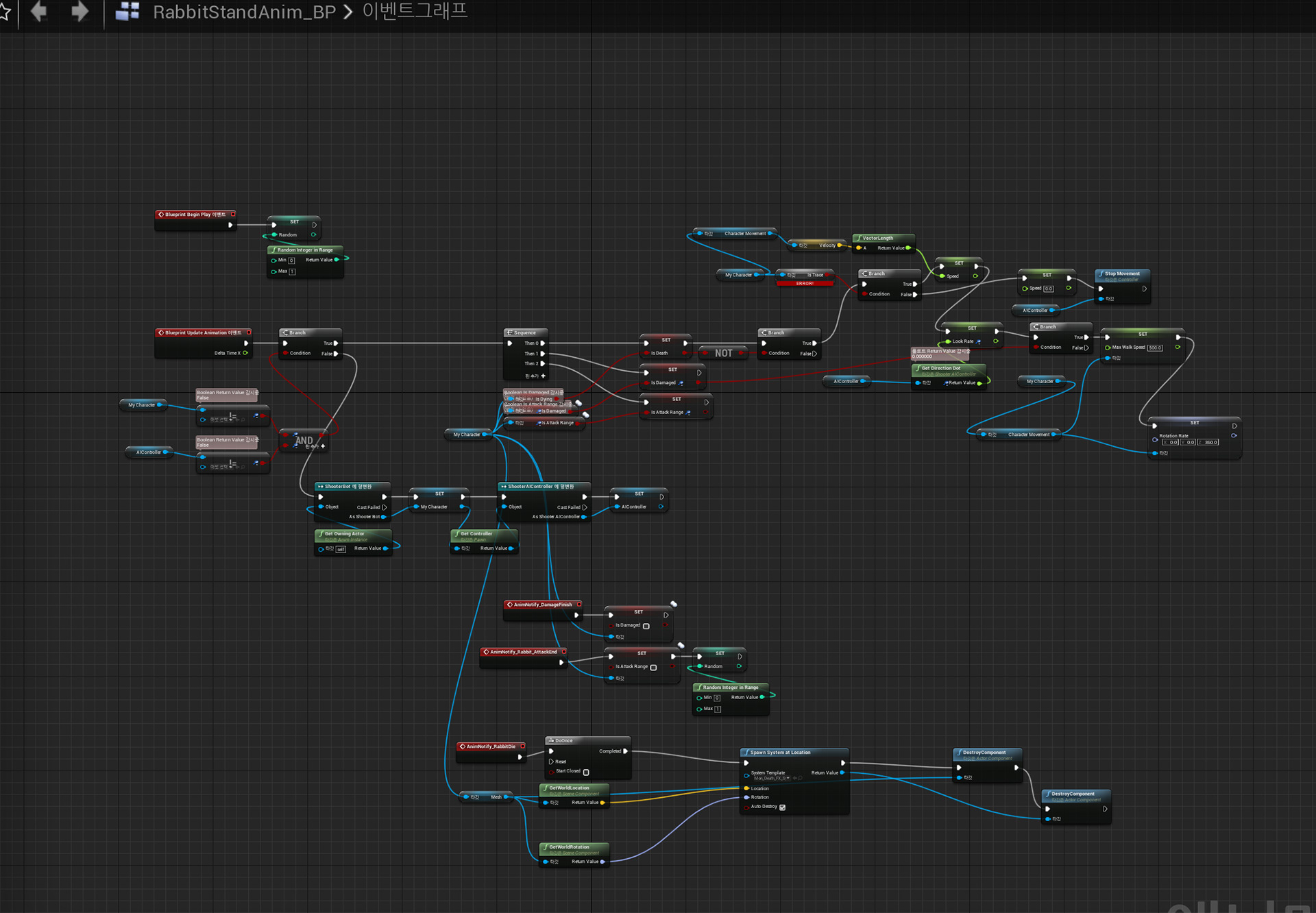
Task: Click the Get Owning Actor function icon
Action: [320, 533]
